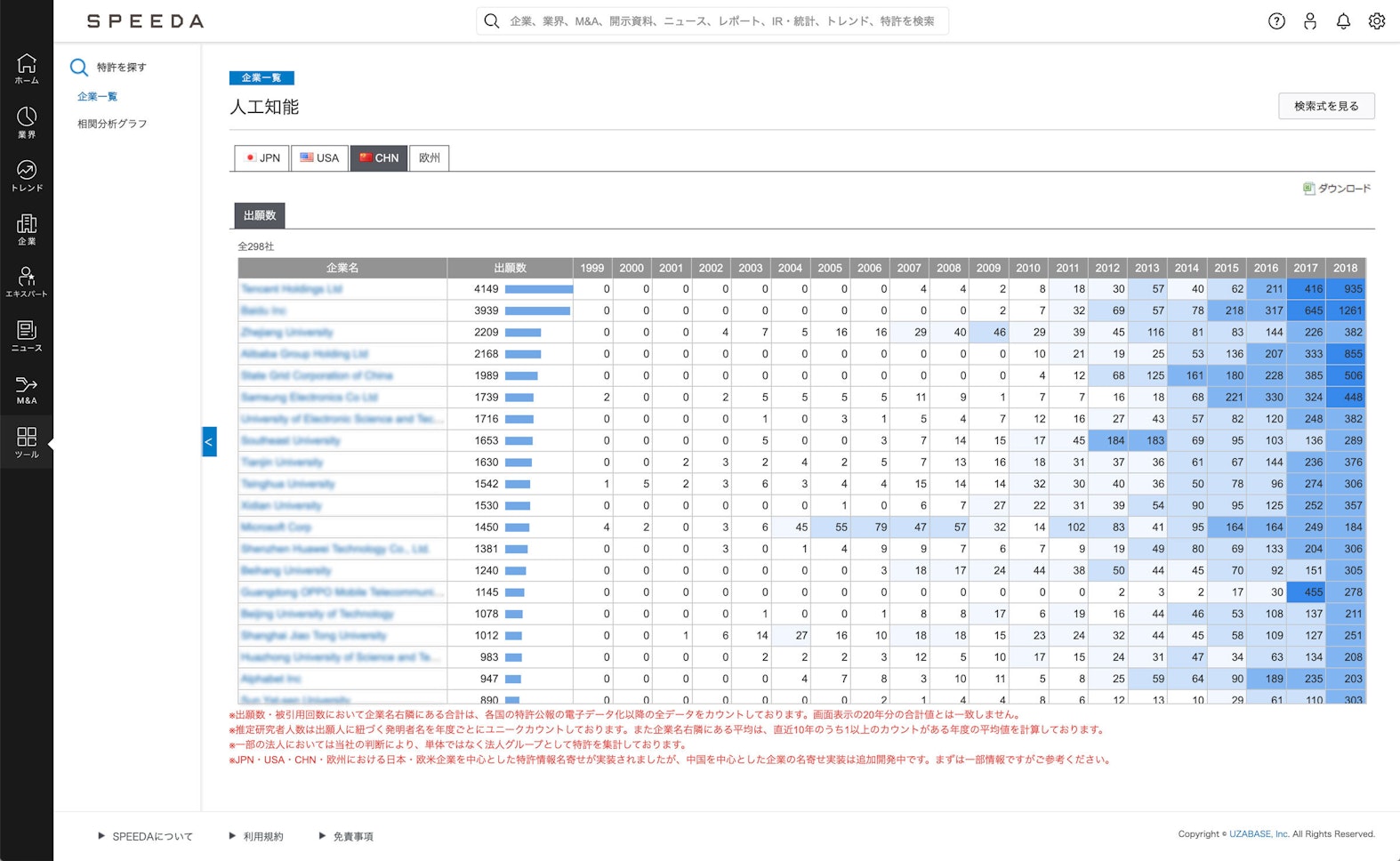This screenshot has height=861, width=1400.
Task: Open the 業界 industry icon in sidebar
Action: click(x=27, y=122)
